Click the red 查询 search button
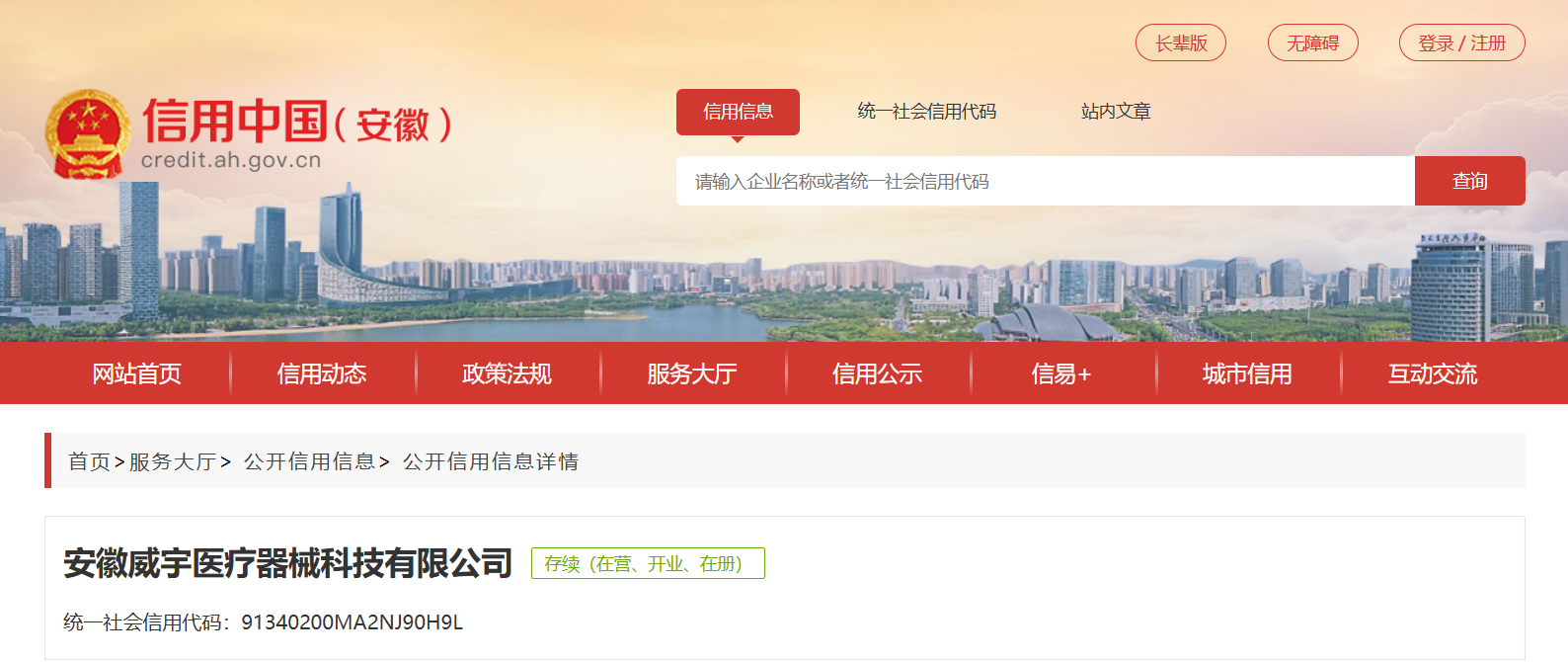The width and height of the screenshot is (1568, 662). (1470, 181)
